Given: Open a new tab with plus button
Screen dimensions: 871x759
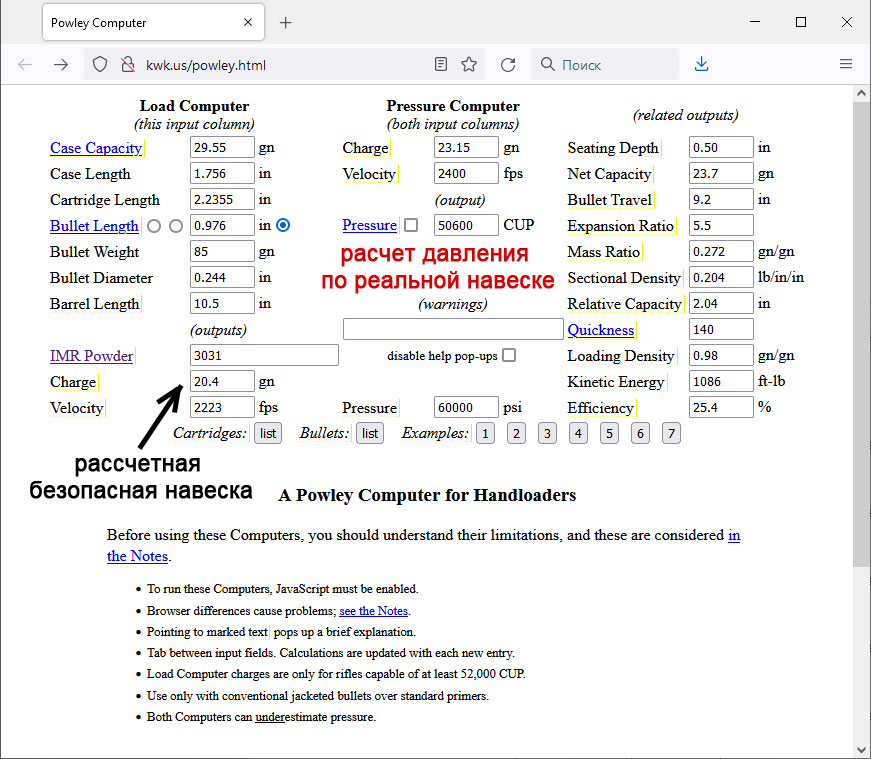Looking at the screenshot, I should coord(286,22).
